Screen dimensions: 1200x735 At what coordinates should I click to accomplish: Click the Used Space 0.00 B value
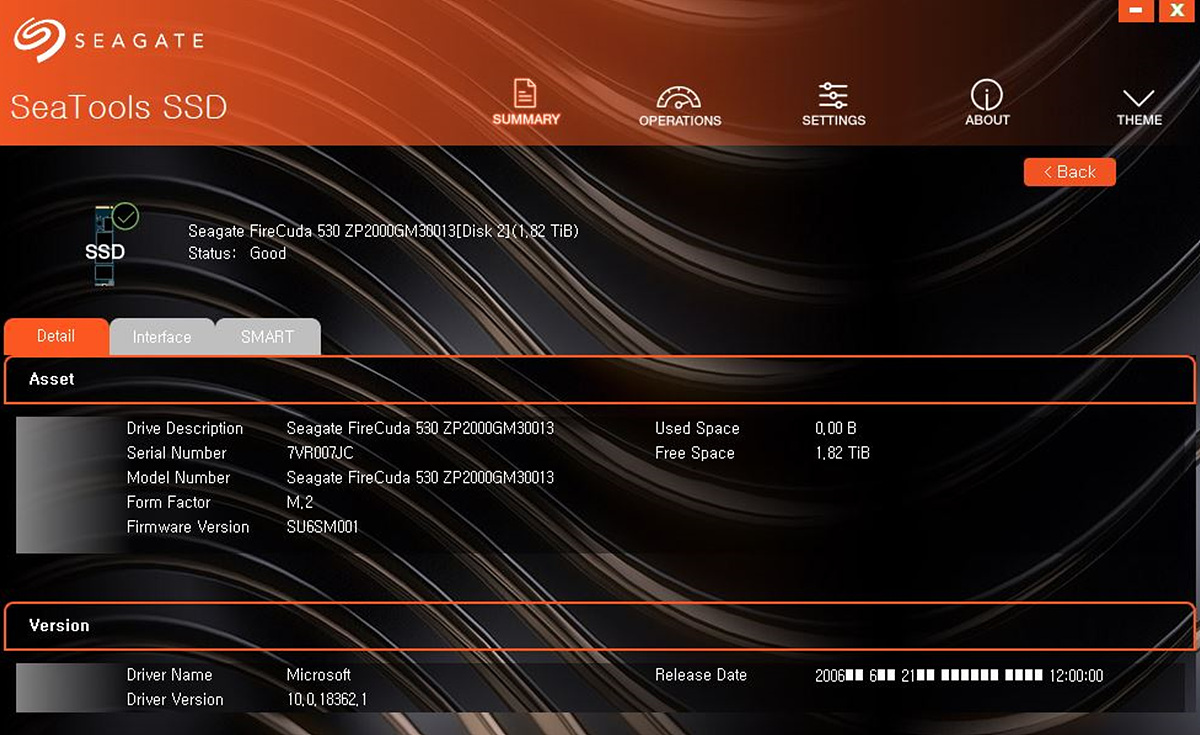pyautogui.click(x=836, y=428)
